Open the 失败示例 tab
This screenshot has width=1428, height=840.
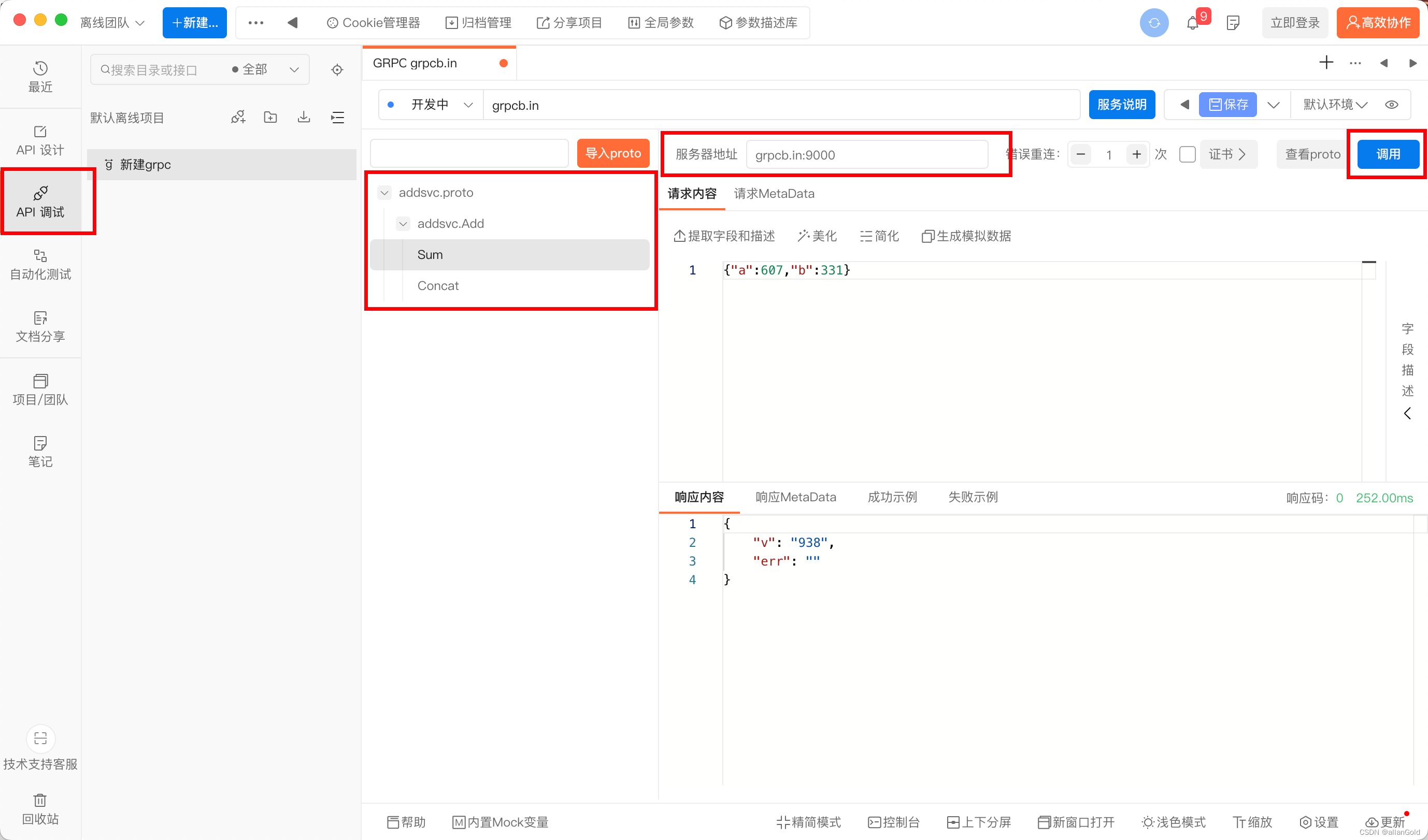point(973,497)
